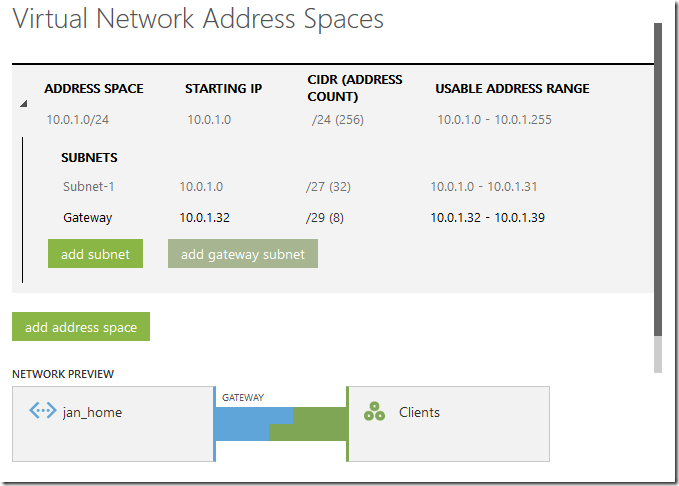Click the Gateway starting IP 10.0.1.32

click(x=205, y=217)
